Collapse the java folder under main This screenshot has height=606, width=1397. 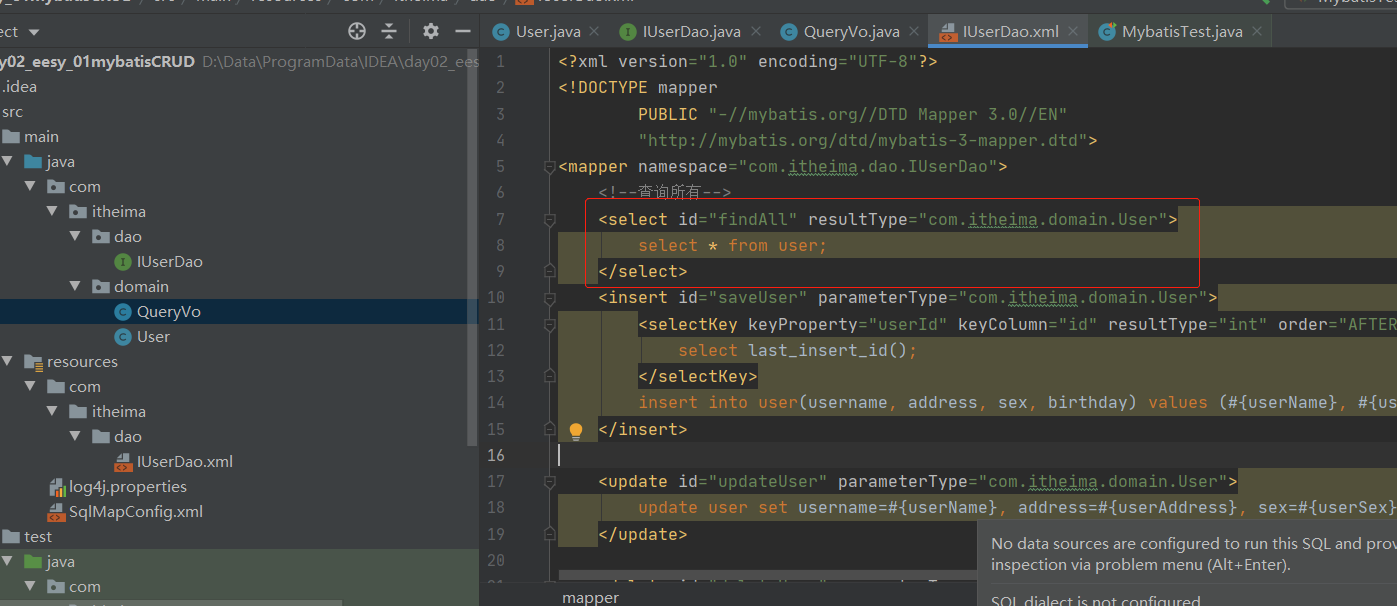(8, 162)
